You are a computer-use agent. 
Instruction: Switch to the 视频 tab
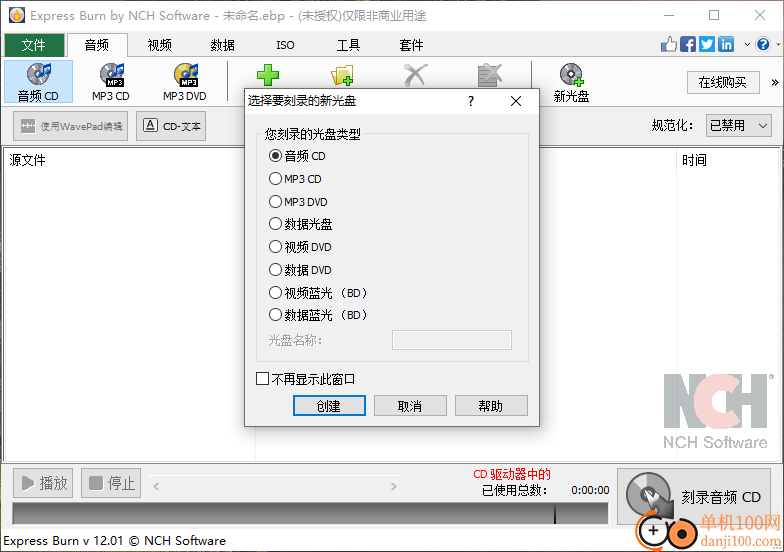point(160,45)
